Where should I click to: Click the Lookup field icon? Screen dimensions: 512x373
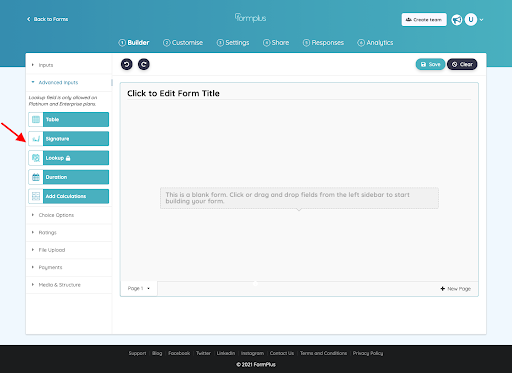pyautogui.click(x=36, y=158)
